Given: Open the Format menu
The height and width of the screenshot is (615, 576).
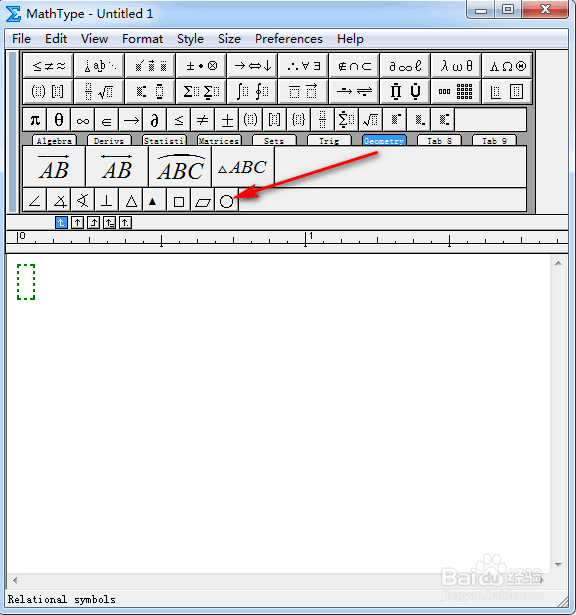Looking at the screenshot, I should click(142, 39).
